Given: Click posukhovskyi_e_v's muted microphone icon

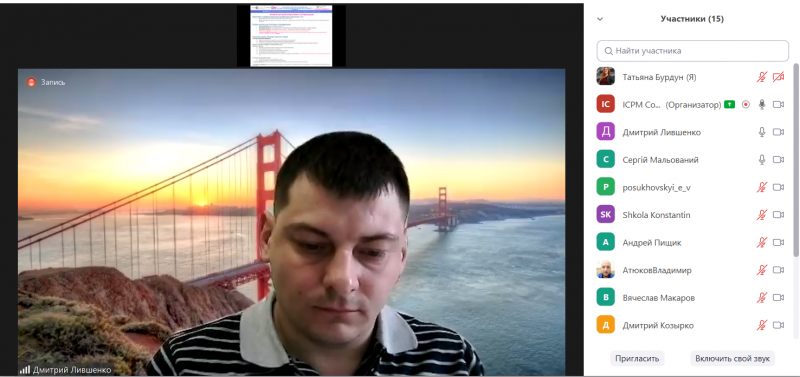Looking at the screenshot, I should pyautogui.click(x=762, y=187).
